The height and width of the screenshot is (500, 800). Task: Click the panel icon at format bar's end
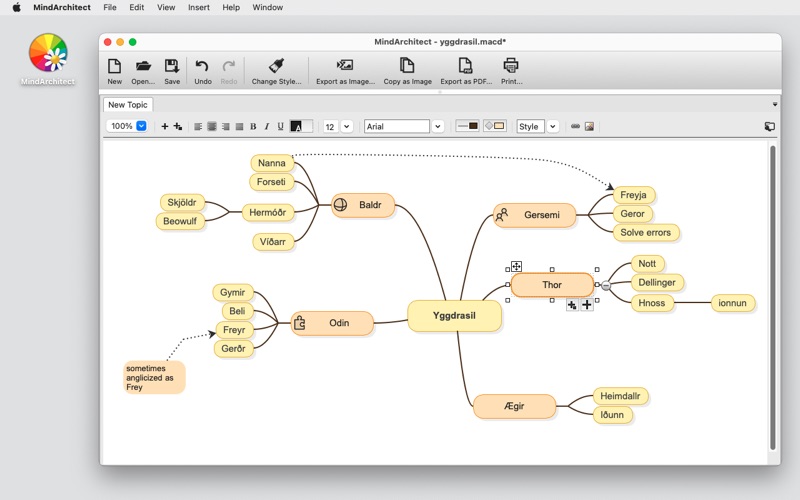769,126
